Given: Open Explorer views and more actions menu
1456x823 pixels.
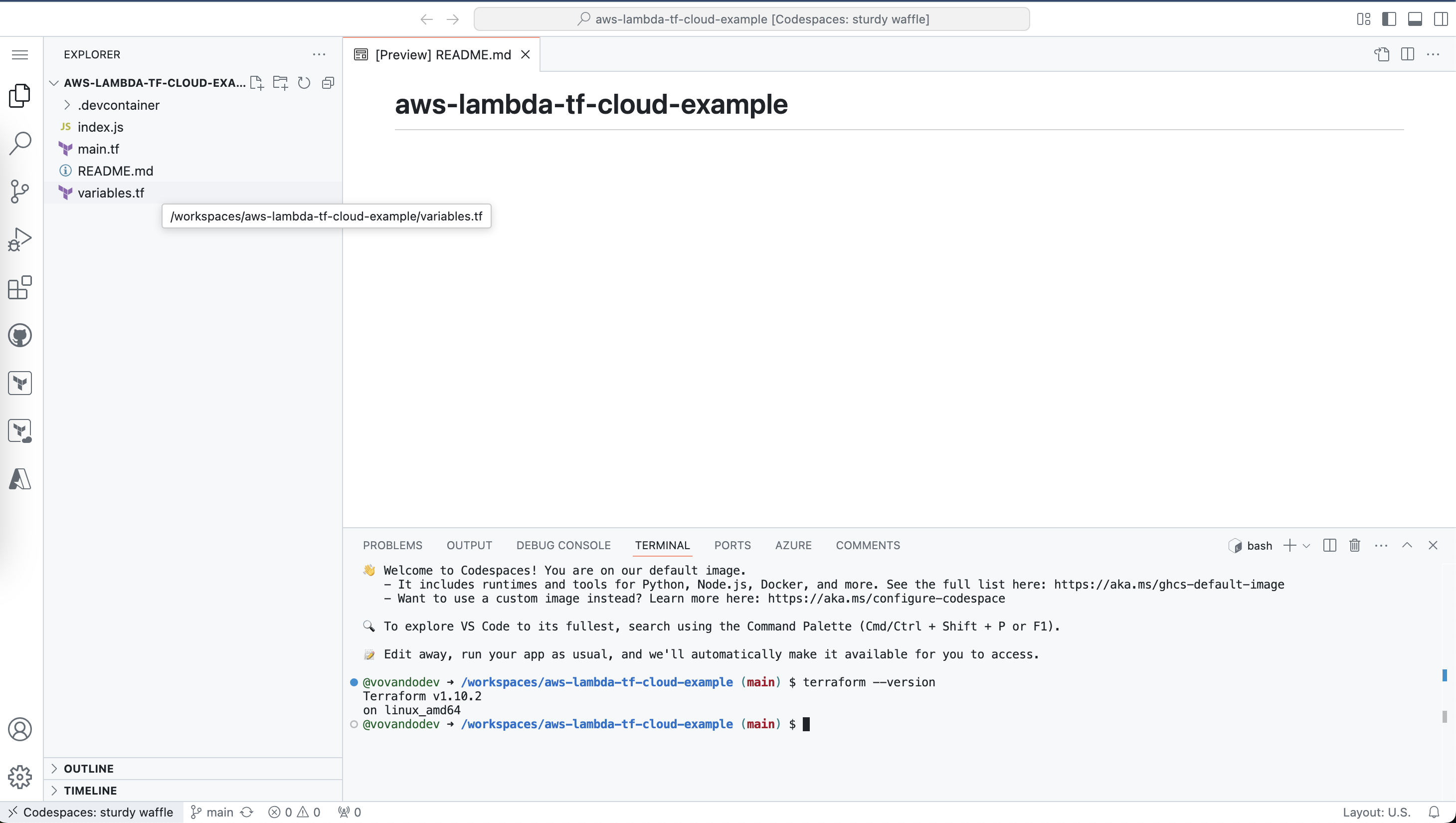Looking at the screenshot, I should pyautogui.click(x=319, y=55).
